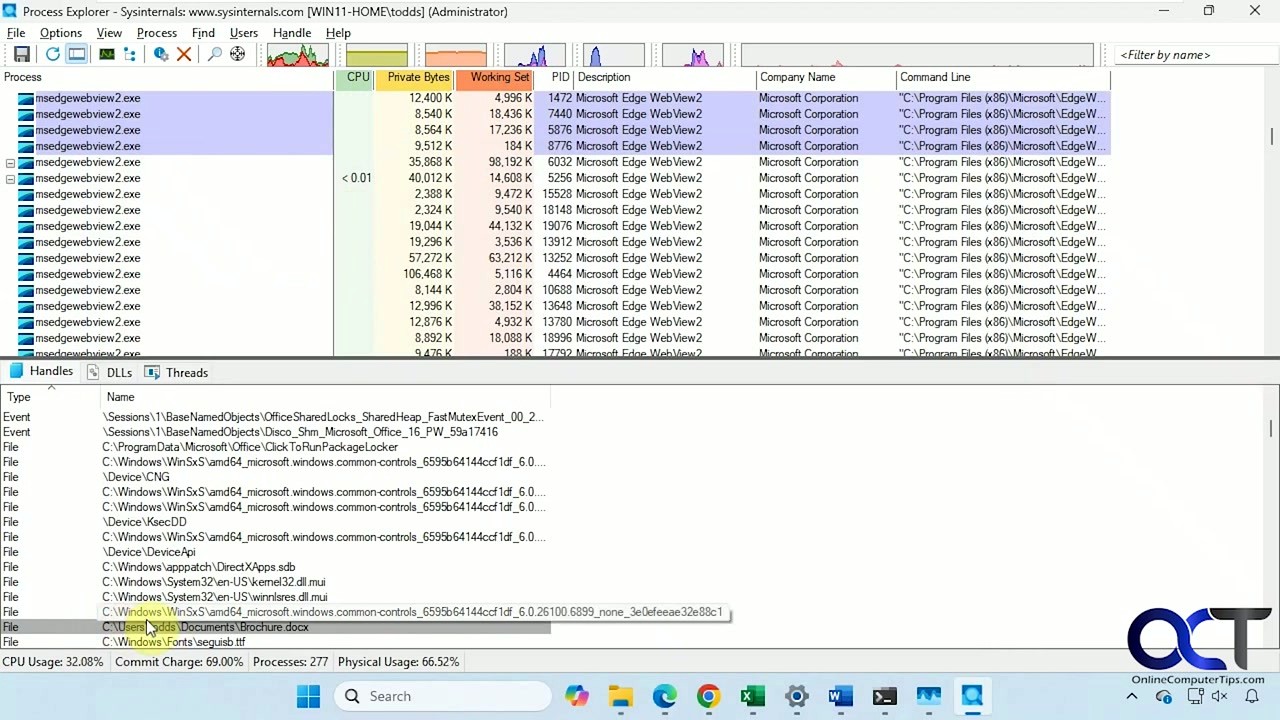
Task: Collapse the second msedgewebview2.exe group
Action: click(9, 178)
